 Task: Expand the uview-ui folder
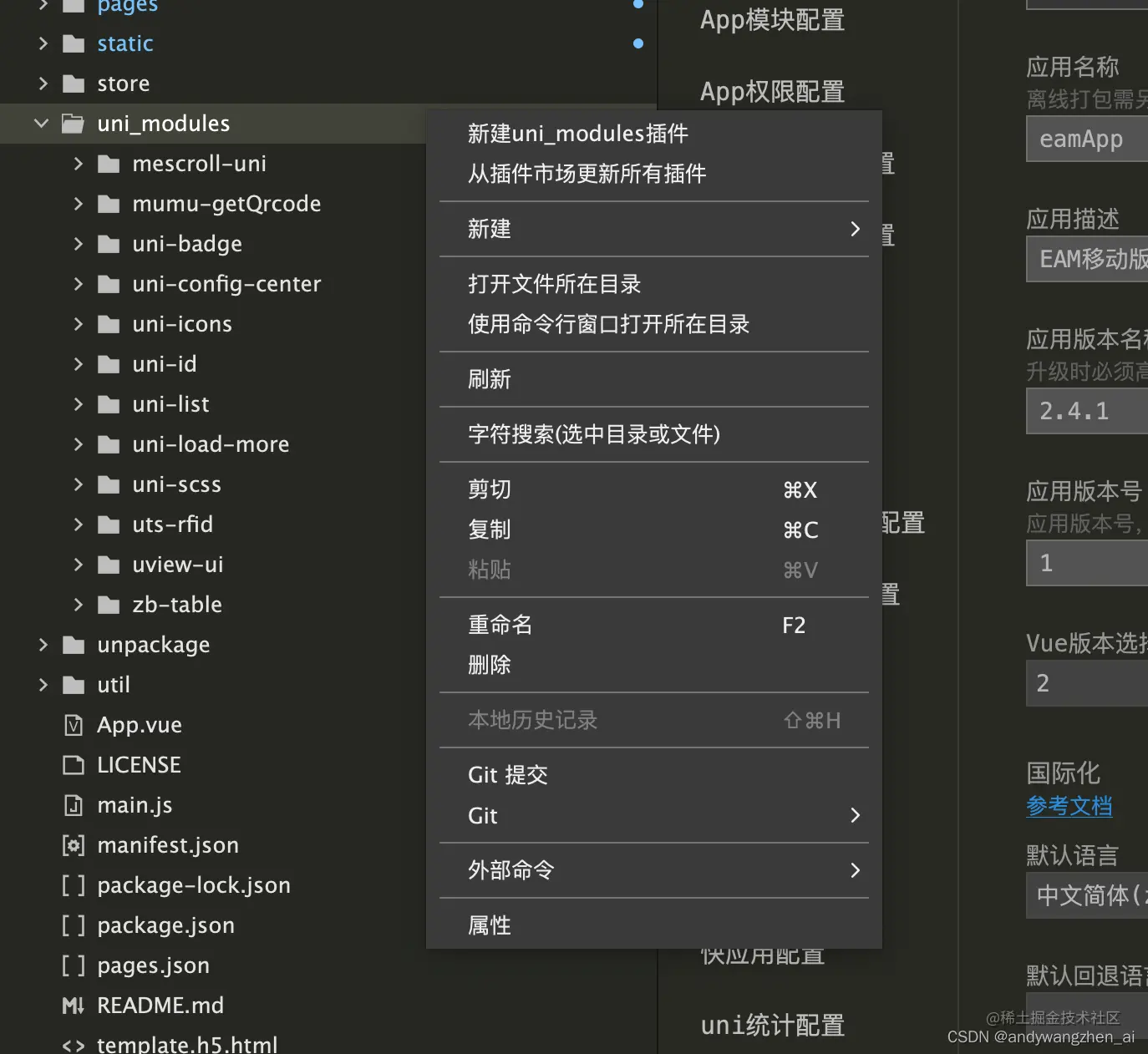77,565
